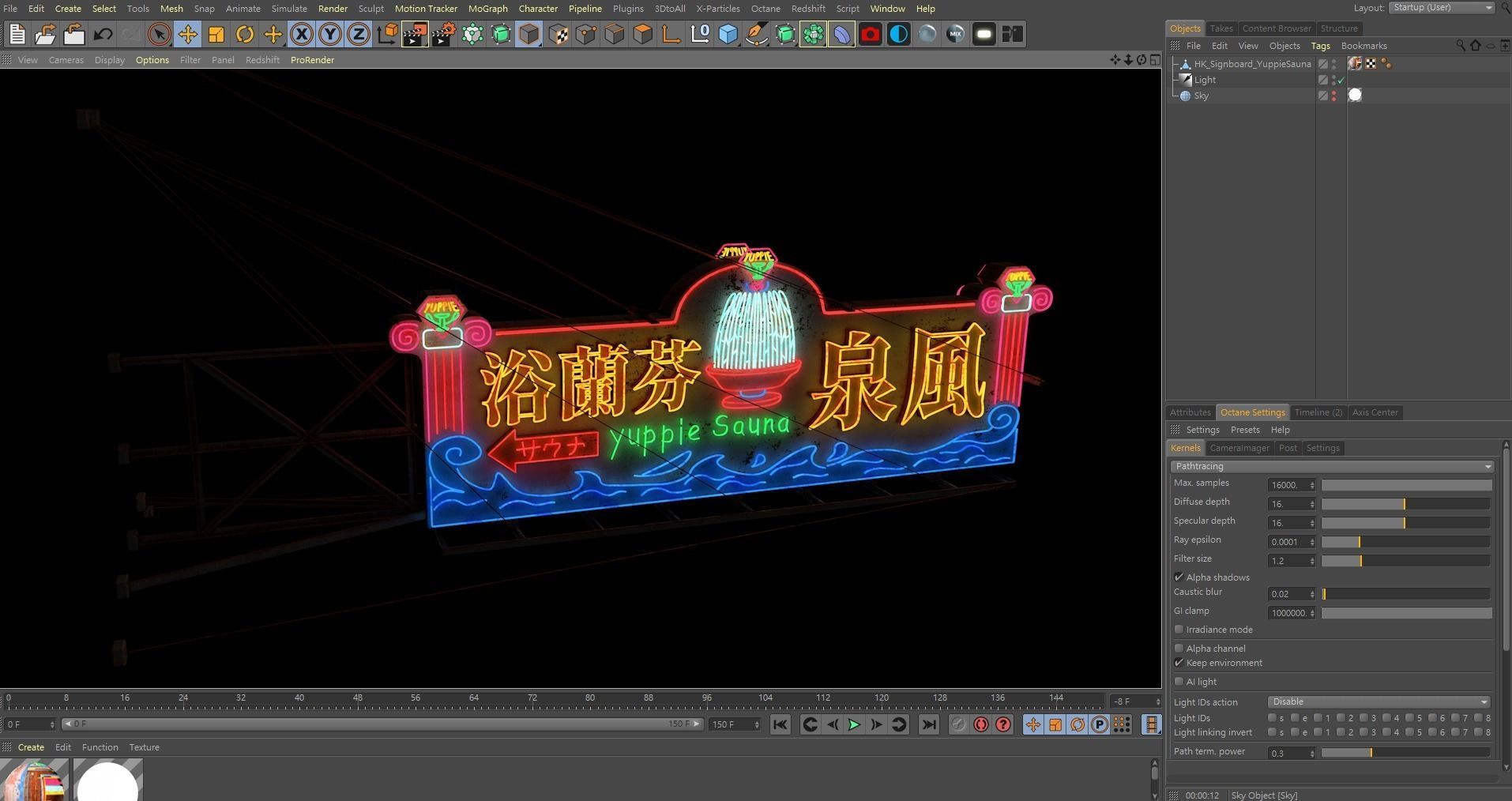Click Max. samples stepper arrows
The image size is (1512, 801).
coord(1312,485)
